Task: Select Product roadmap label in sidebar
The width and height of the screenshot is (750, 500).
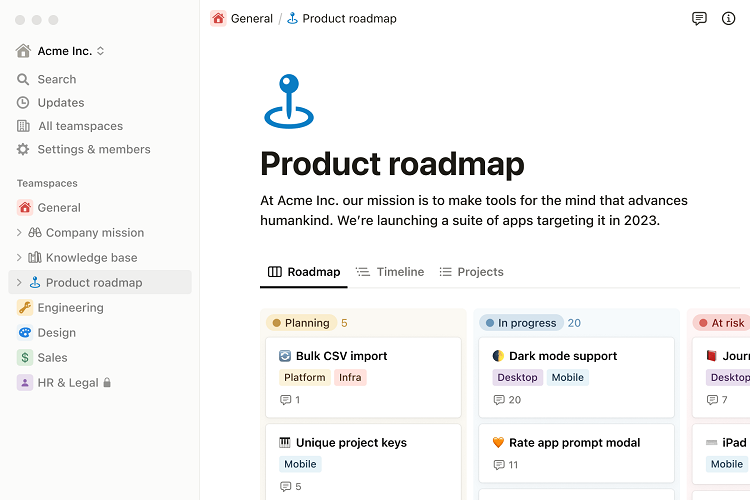Action: click(x=94, y=283)
